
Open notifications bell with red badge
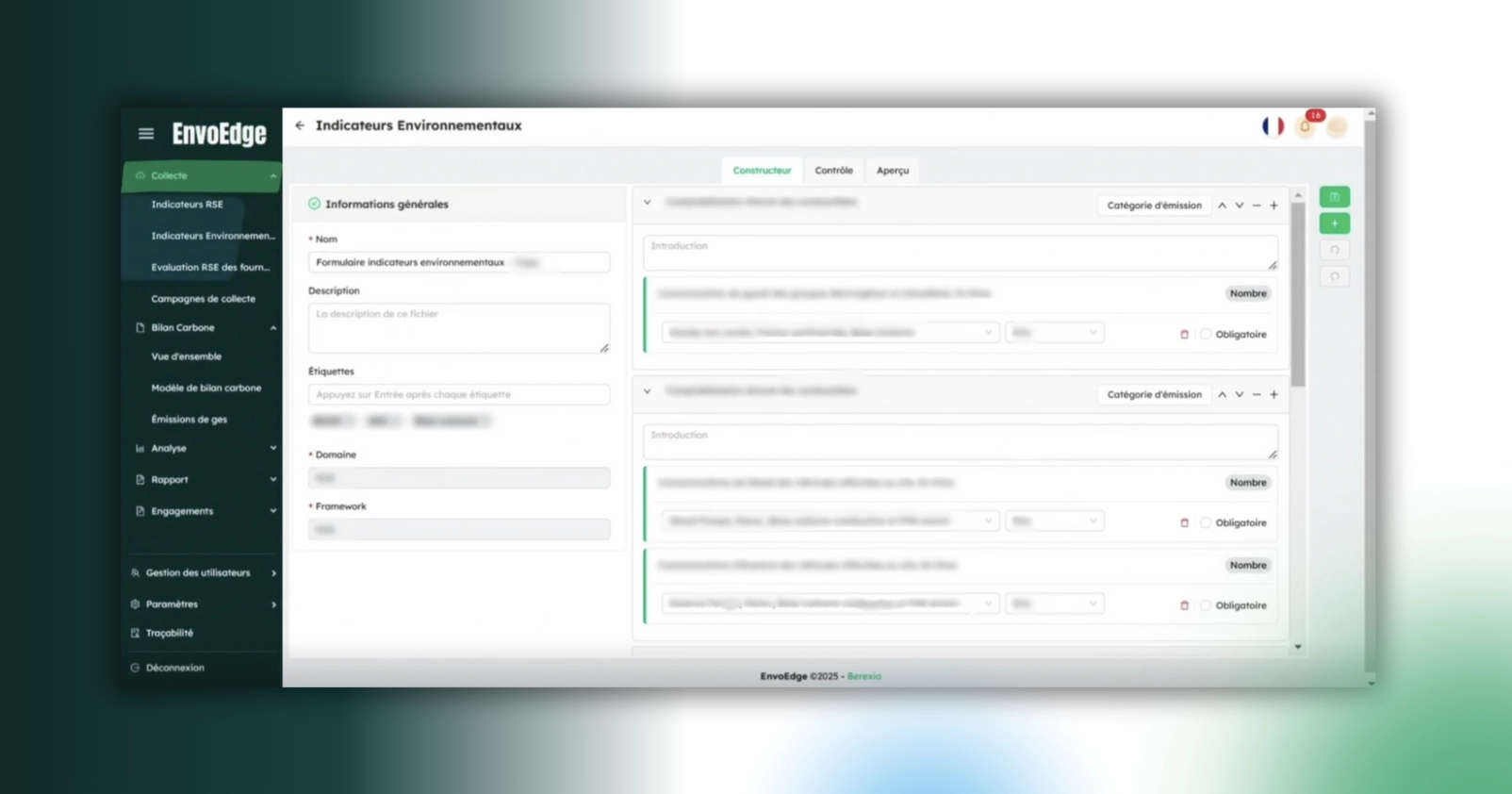point(1307,126)
